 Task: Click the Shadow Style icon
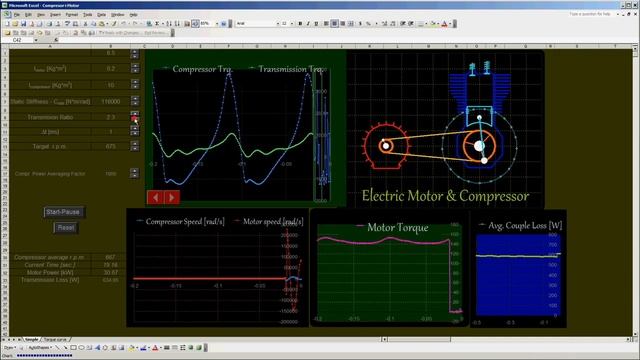(191, 347)
